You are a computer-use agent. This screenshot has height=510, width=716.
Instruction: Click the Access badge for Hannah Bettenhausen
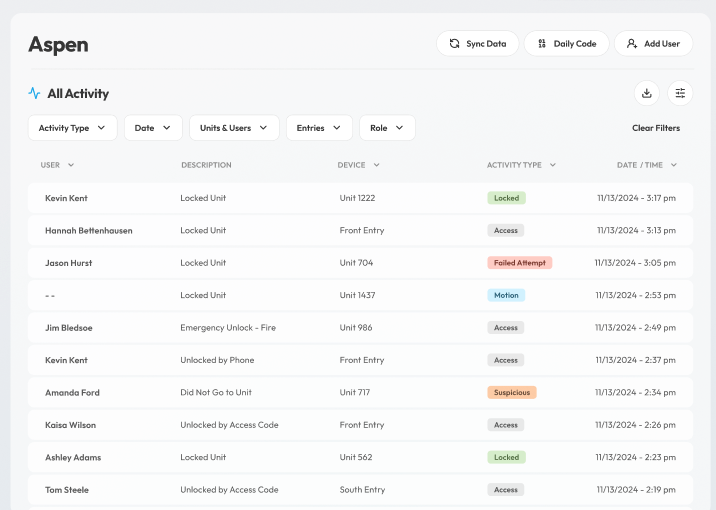pyautogui.click(x=505, y=230)
